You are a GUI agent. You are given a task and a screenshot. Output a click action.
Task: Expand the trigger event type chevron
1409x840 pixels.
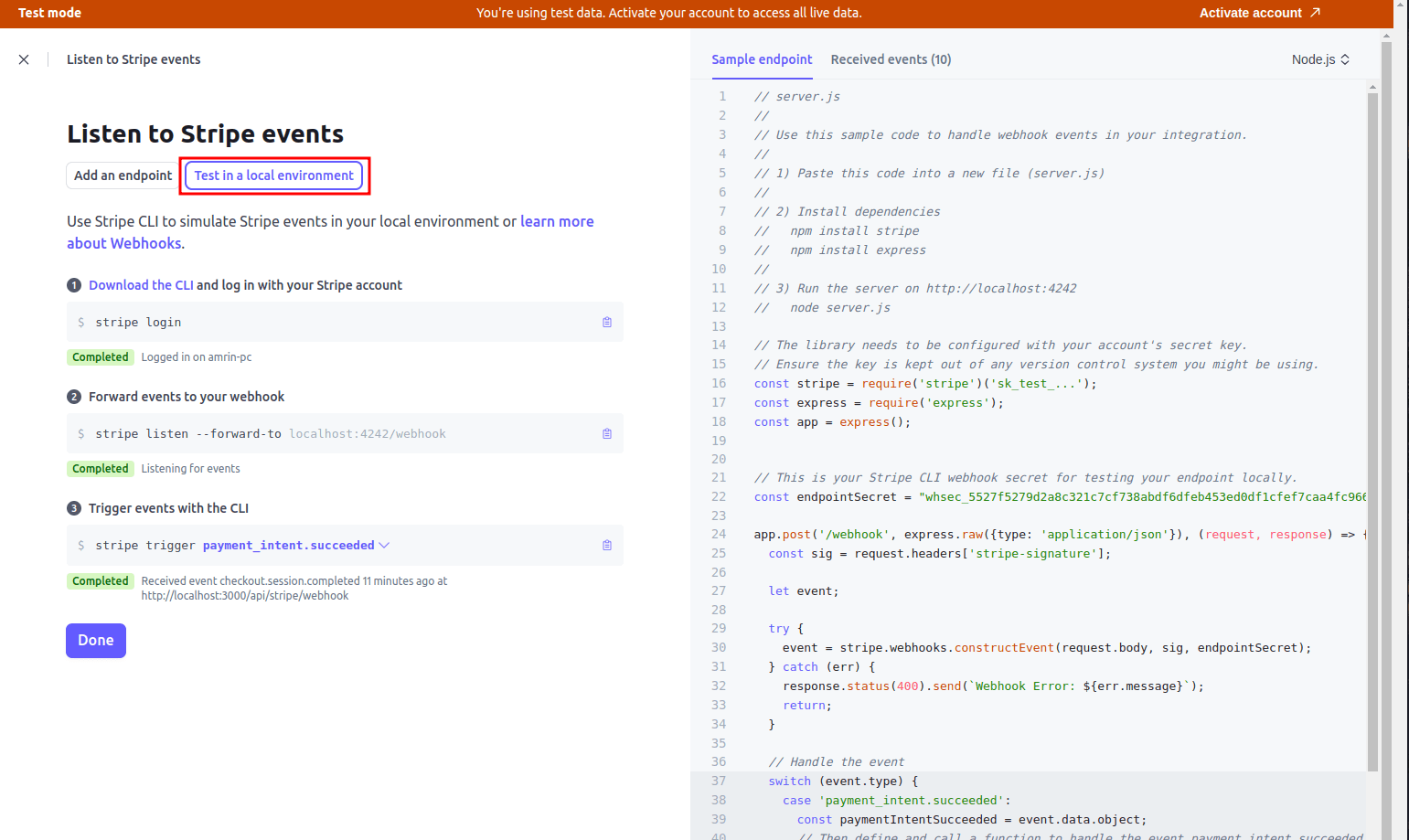coord(383,544)
